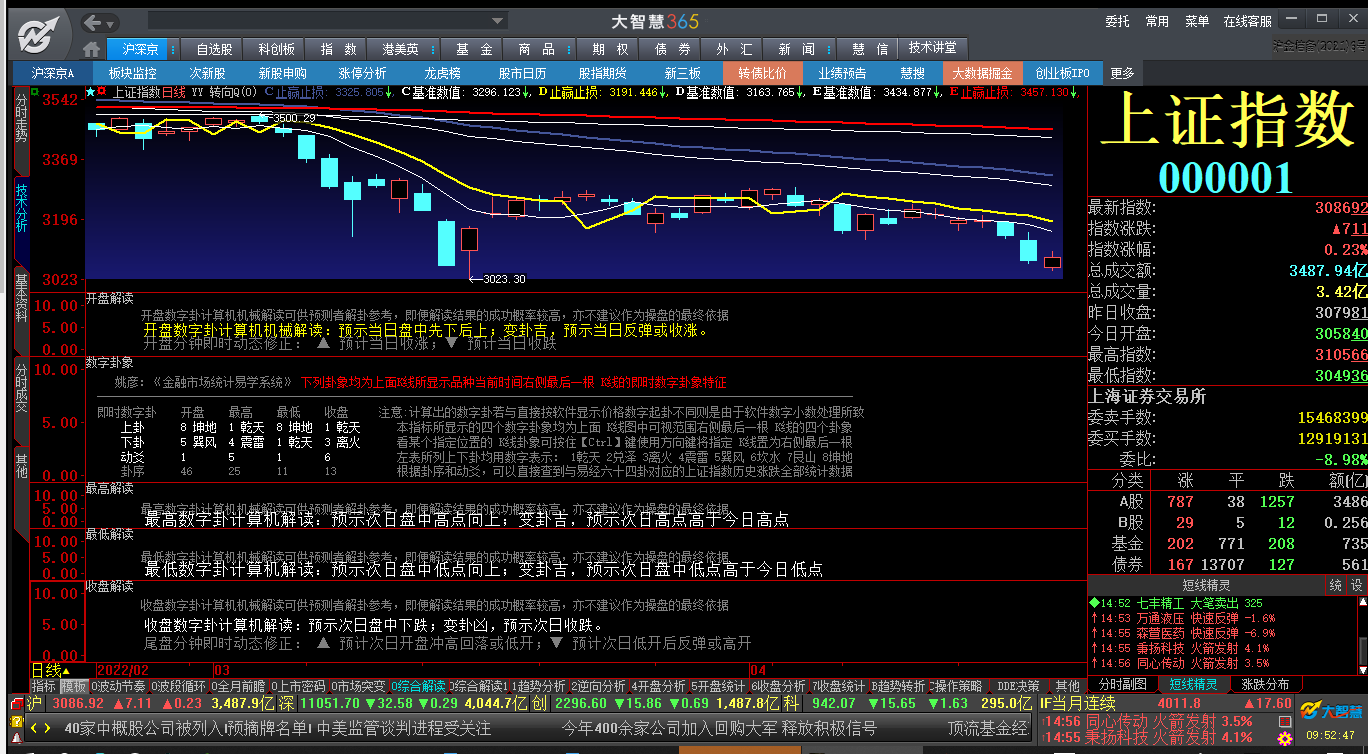Click the 短线精灵 list scroll-up arrow
Screen dimensions: 1368x754
[x=1362, y=603]
